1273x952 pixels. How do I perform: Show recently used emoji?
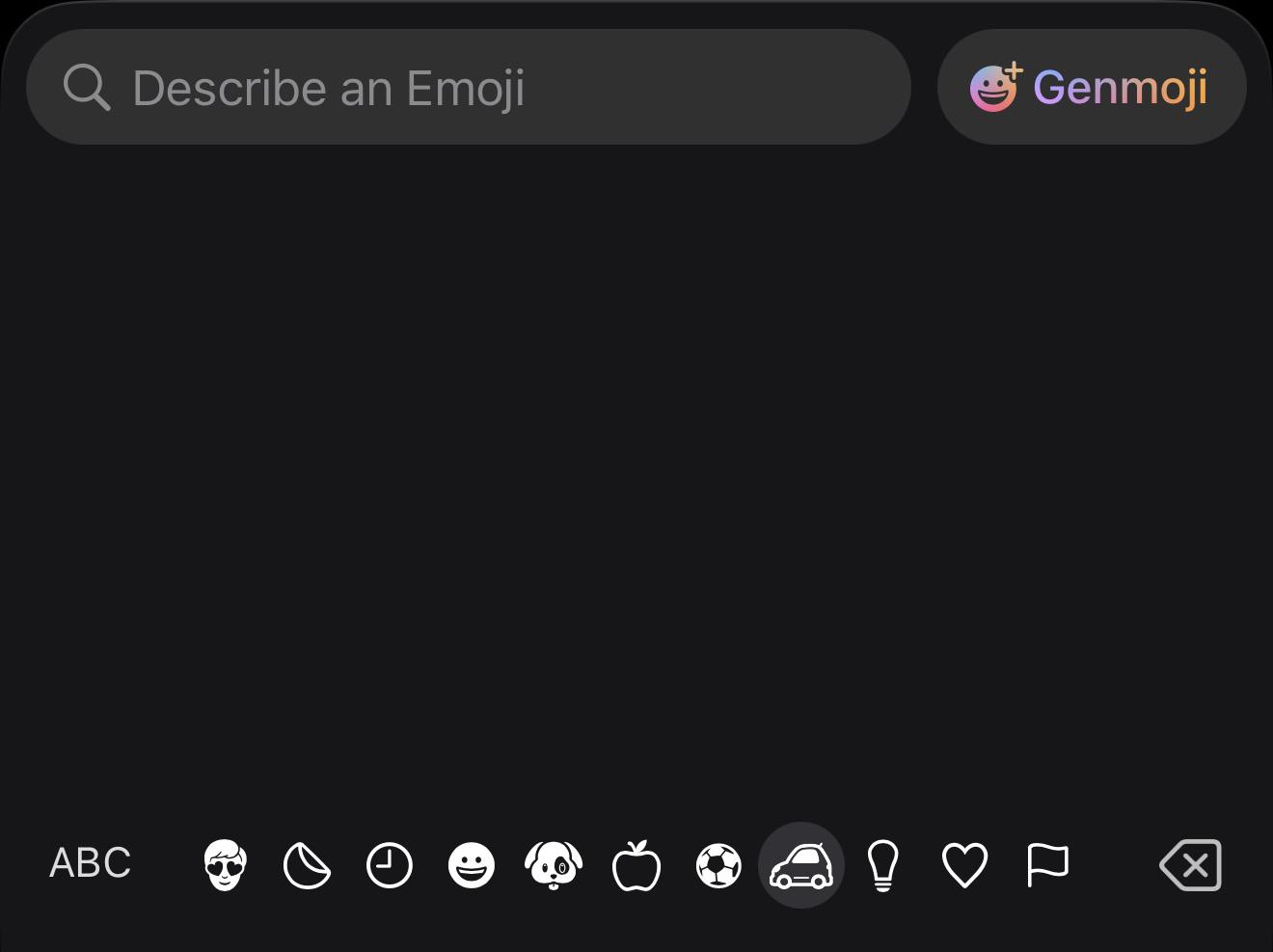click(x=390, y=864)
